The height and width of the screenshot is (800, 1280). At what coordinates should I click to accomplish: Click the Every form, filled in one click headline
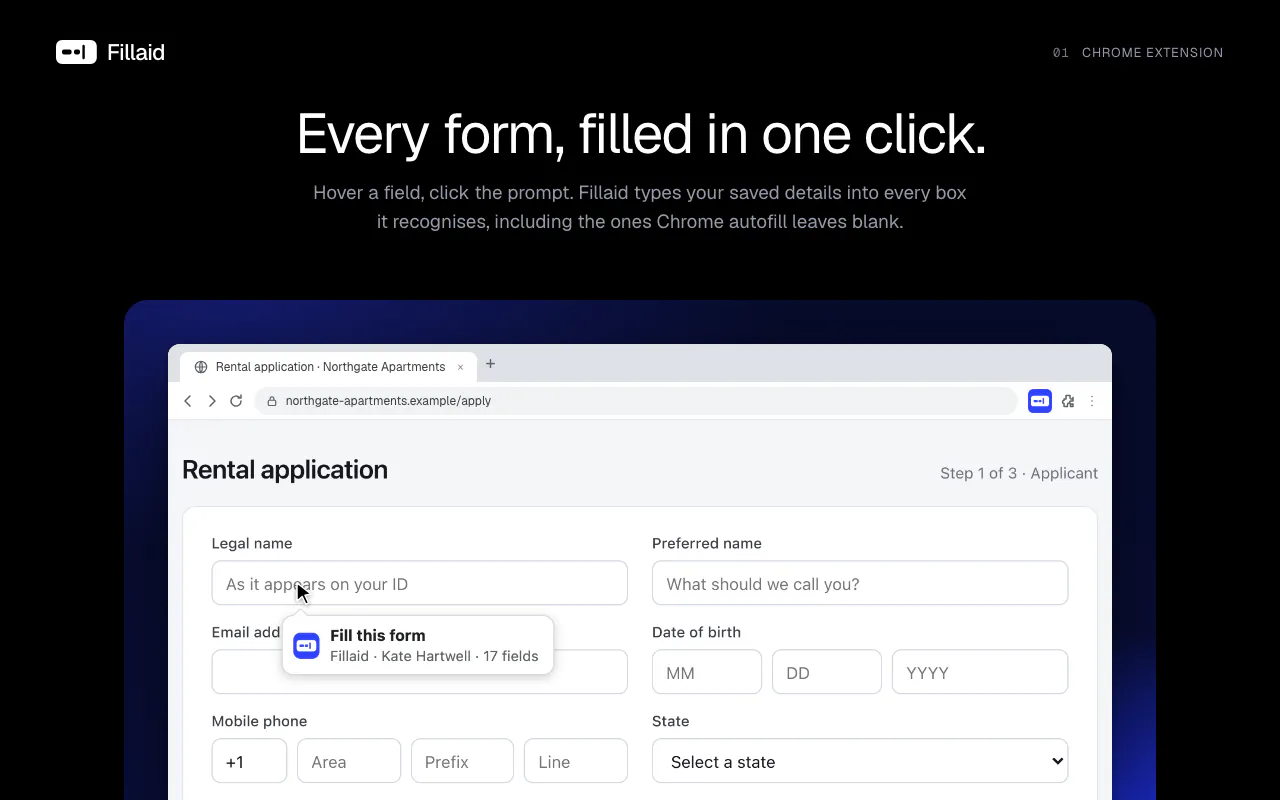point(641,134)
